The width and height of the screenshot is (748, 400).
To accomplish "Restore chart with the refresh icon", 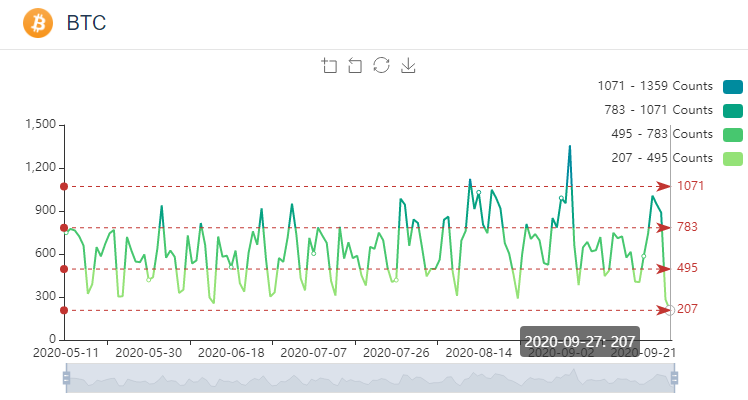I will pyautogui.click(x=381, y=65).
